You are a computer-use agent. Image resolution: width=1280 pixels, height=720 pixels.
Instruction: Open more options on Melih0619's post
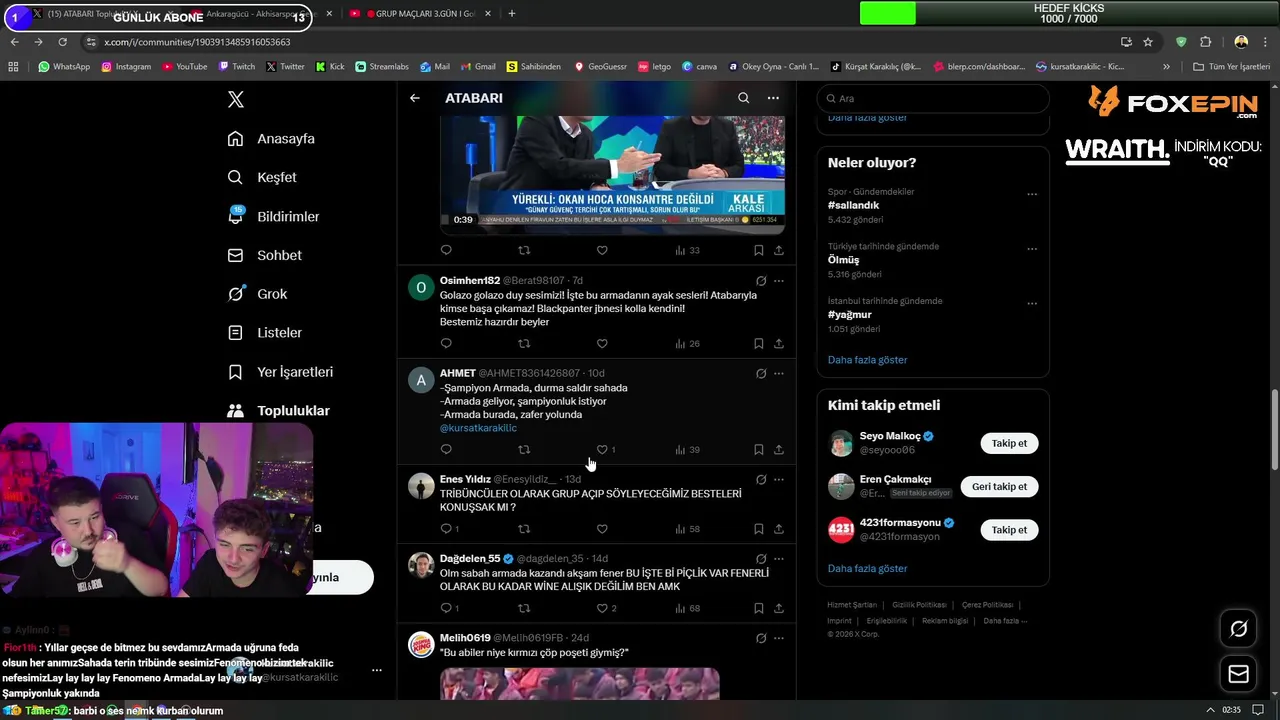click(x=779, y=638)
